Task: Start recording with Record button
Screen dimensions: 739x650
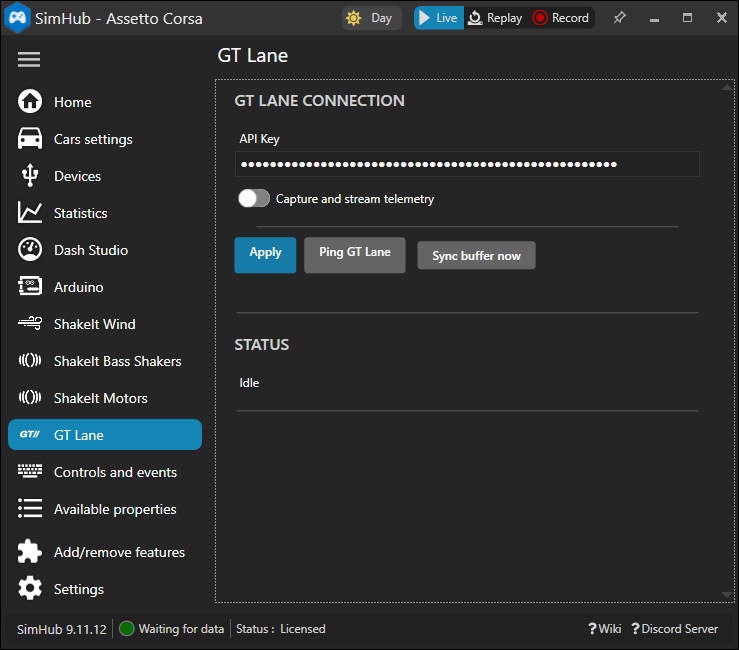Action: click(560, 18)
